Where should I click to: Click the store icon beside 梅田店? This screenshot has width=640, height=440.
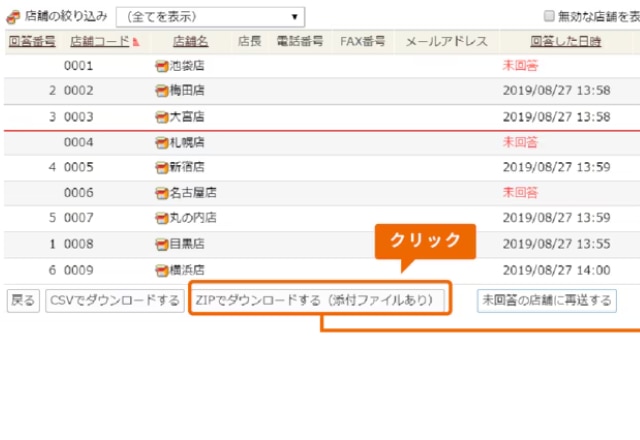162,92
